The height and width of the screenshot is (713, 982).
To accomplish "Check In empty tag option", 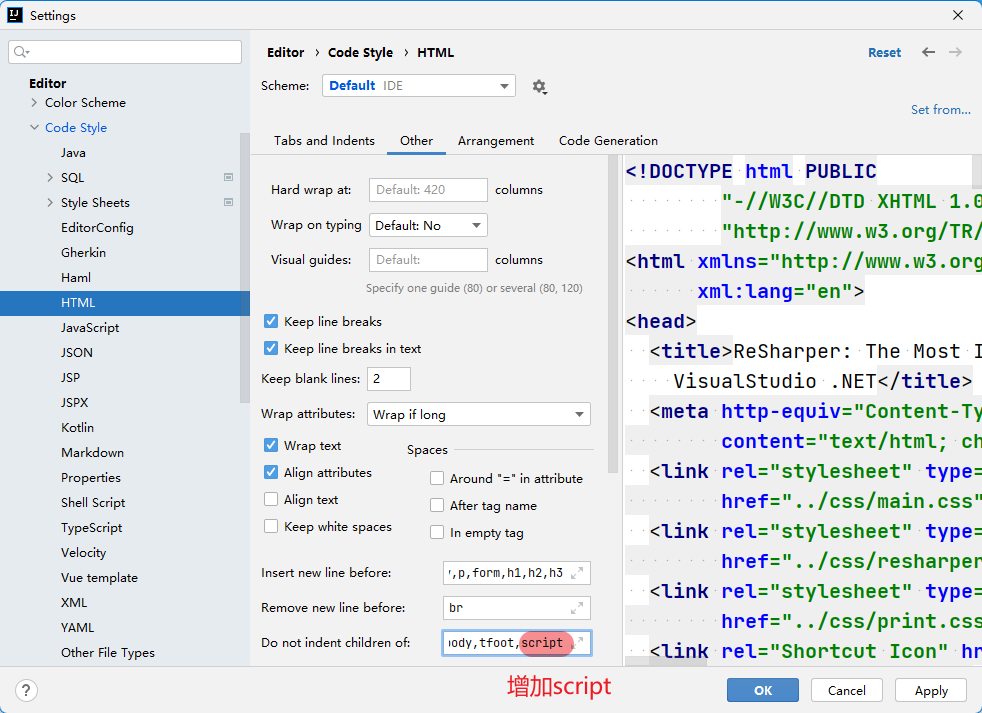I will (x=437, y=533).
